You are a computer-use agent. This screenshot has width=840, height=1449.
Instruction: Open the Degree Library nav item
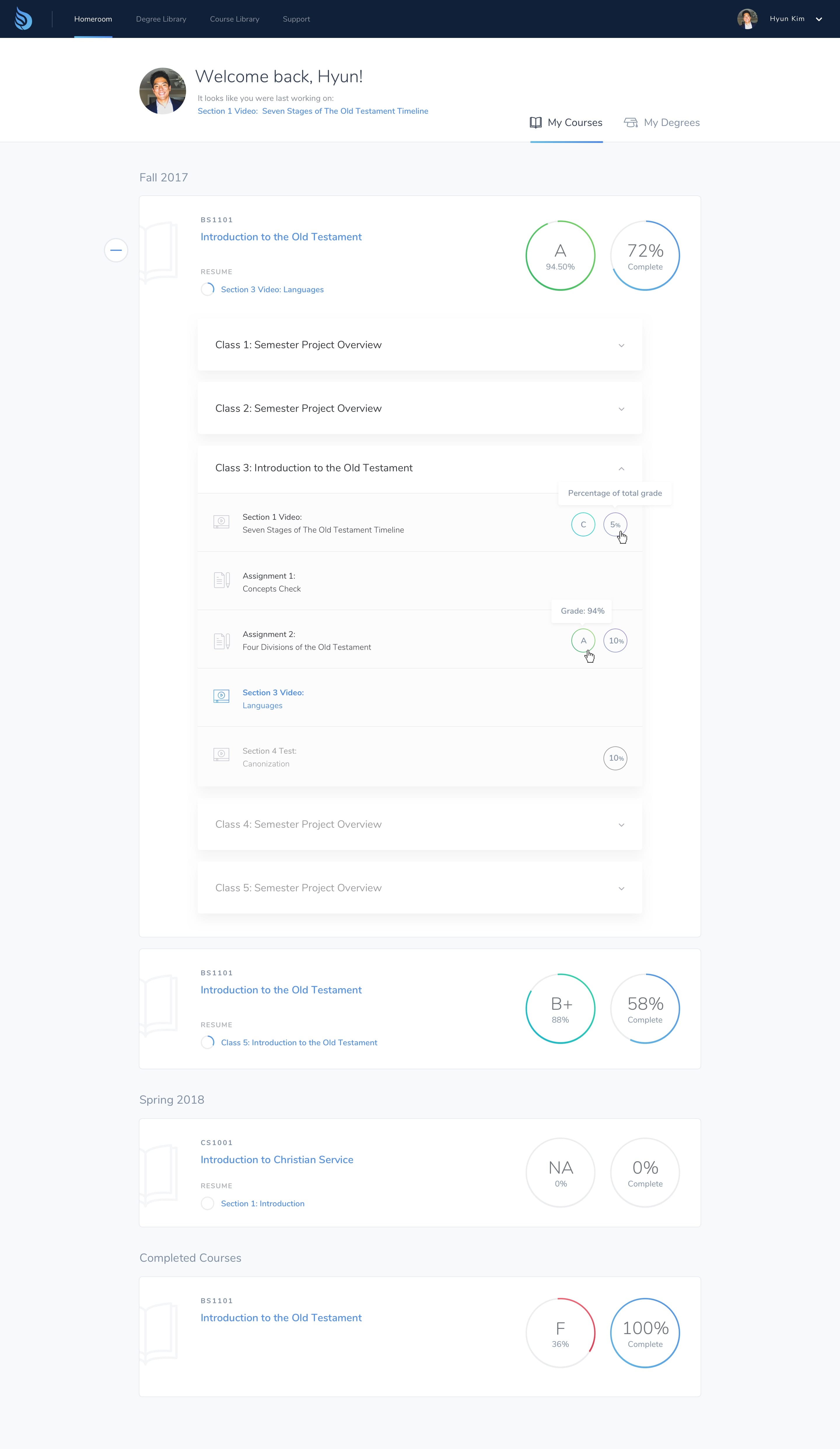point(161,19)
